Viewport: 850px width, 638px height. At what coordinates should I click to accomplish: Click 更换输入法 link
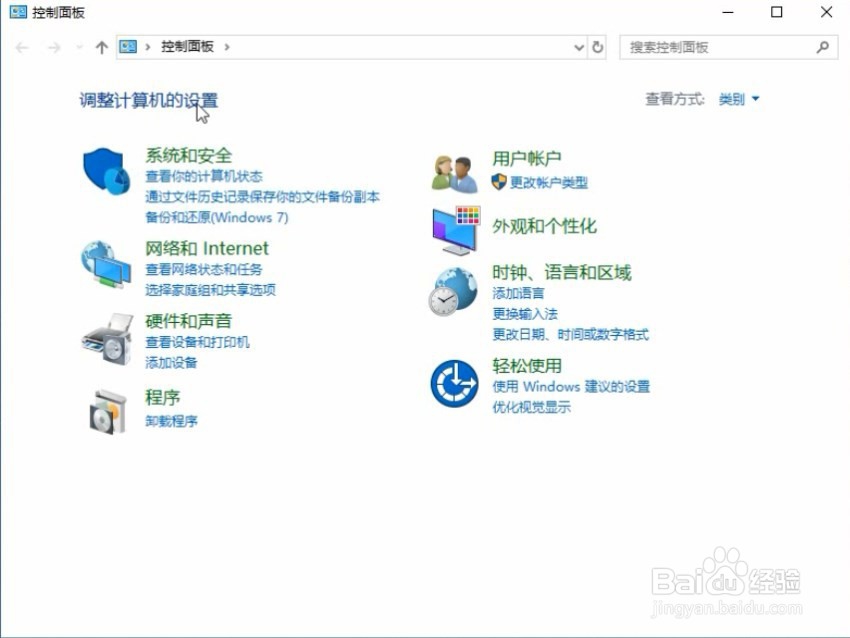click(524, 314)
